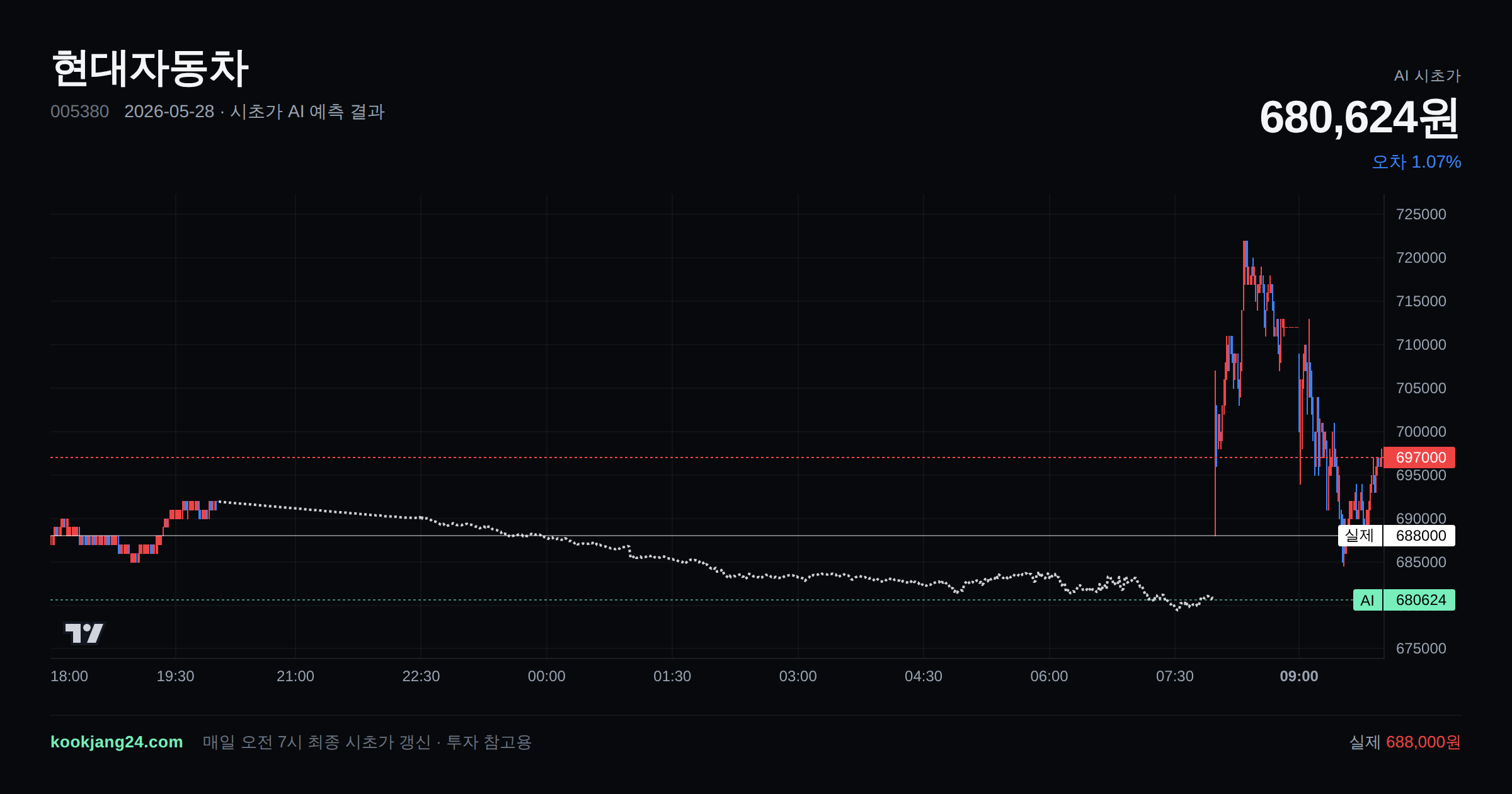The height and width of the screenshot is (794, 1512).
Task: Click the date text 2026-05-28 · 시초가 AI 예측 결과
Action: click(x=255, y=112)
